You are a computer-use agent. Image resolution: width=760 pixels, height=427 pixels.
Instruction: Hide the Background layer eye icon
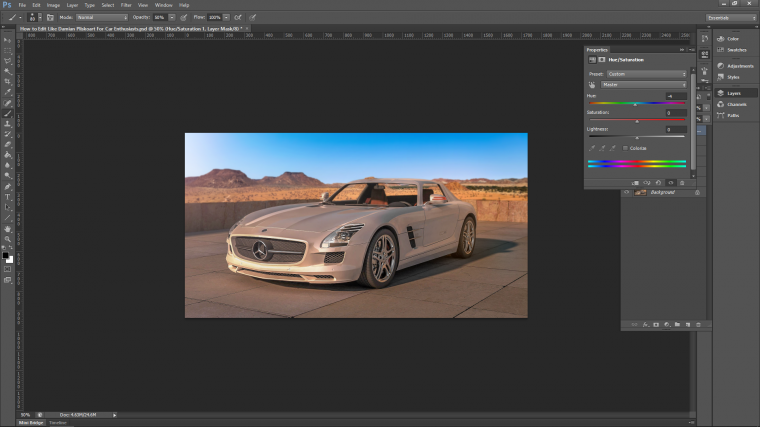pyautogui.click(x=626, y=192)
